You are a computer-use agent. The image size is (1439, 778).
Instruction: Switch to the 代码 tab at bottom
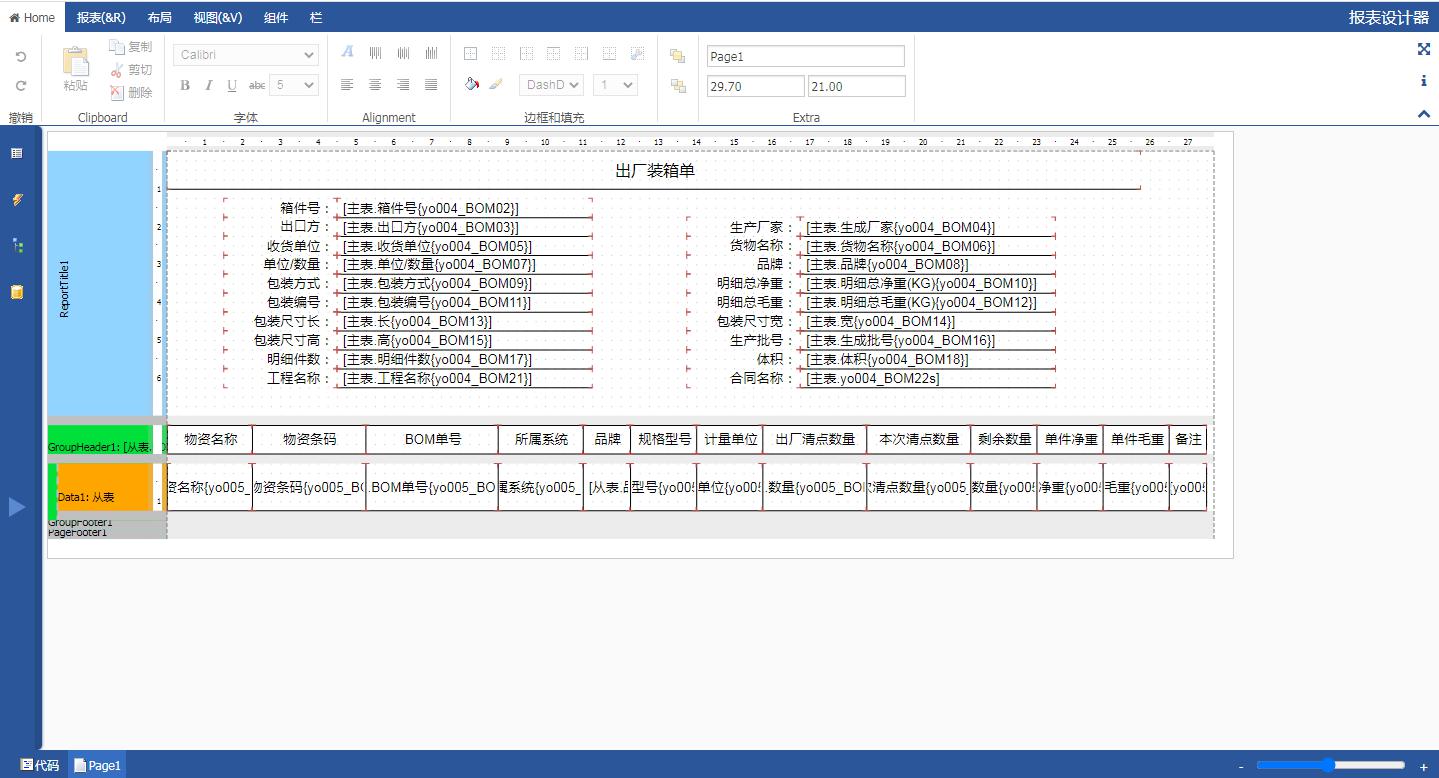40,765
